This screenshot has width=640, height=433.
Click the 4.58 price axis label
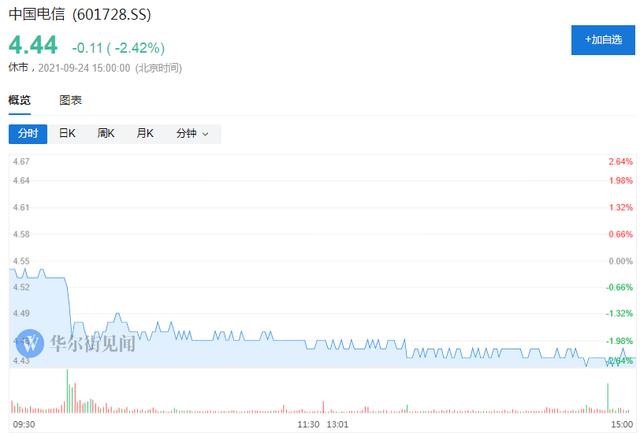21,234
